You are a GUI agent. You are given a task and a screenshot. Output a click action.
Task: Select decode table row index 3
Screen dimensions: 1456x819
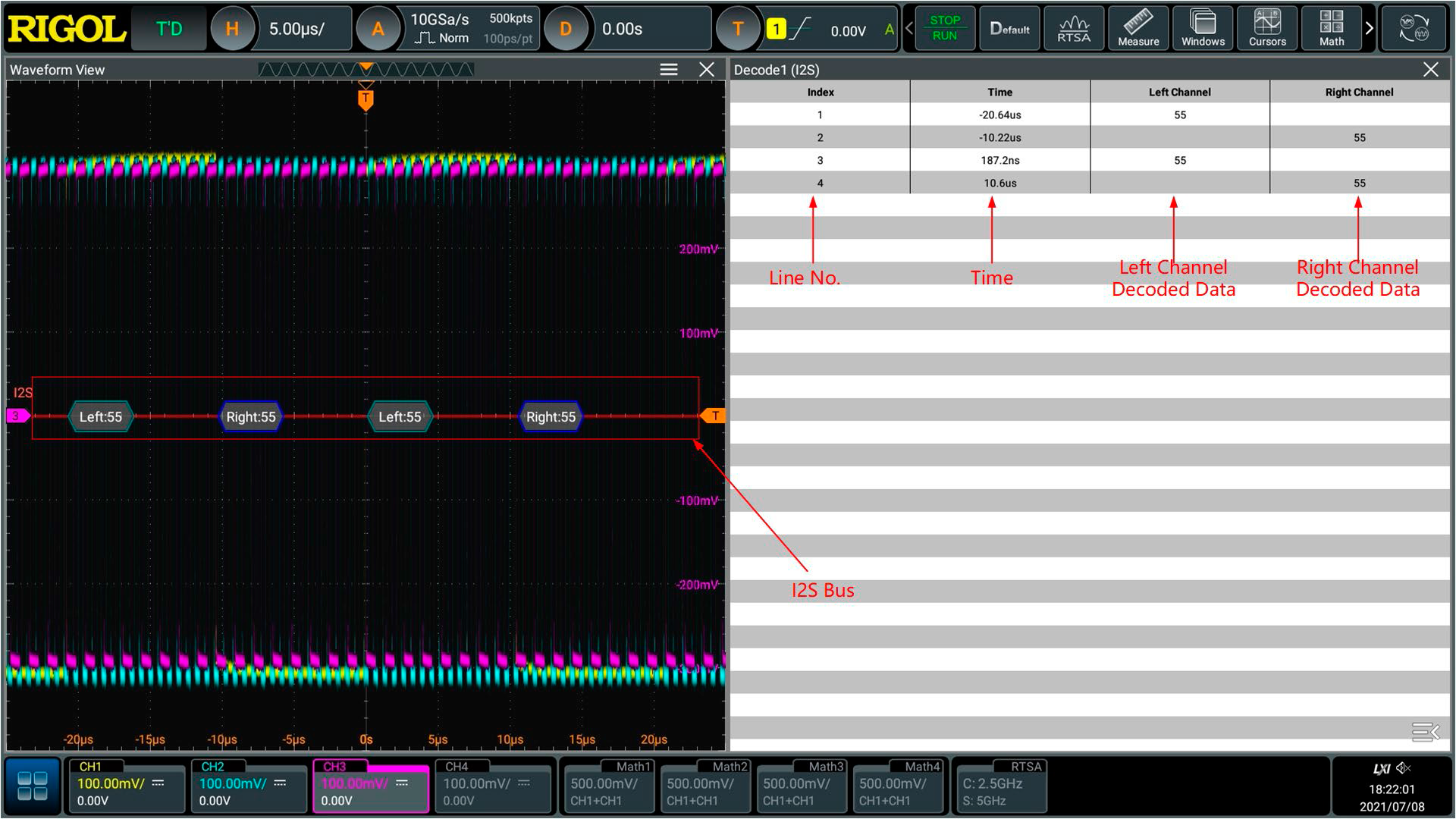click(820, 160)
